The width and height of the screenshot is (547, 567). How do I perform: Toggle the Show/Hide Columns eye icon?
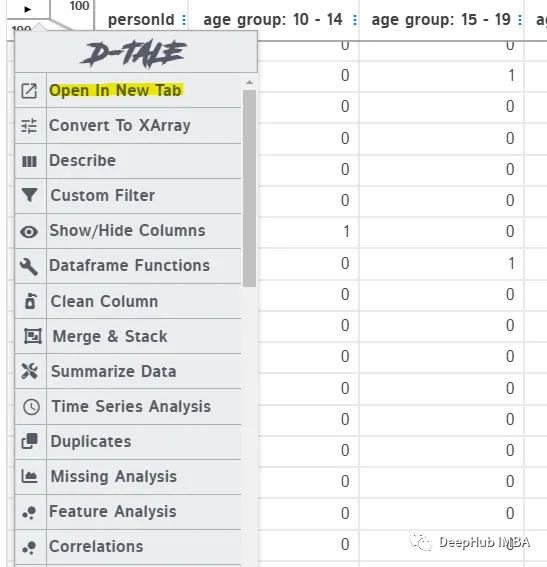(x=29, y=232)
